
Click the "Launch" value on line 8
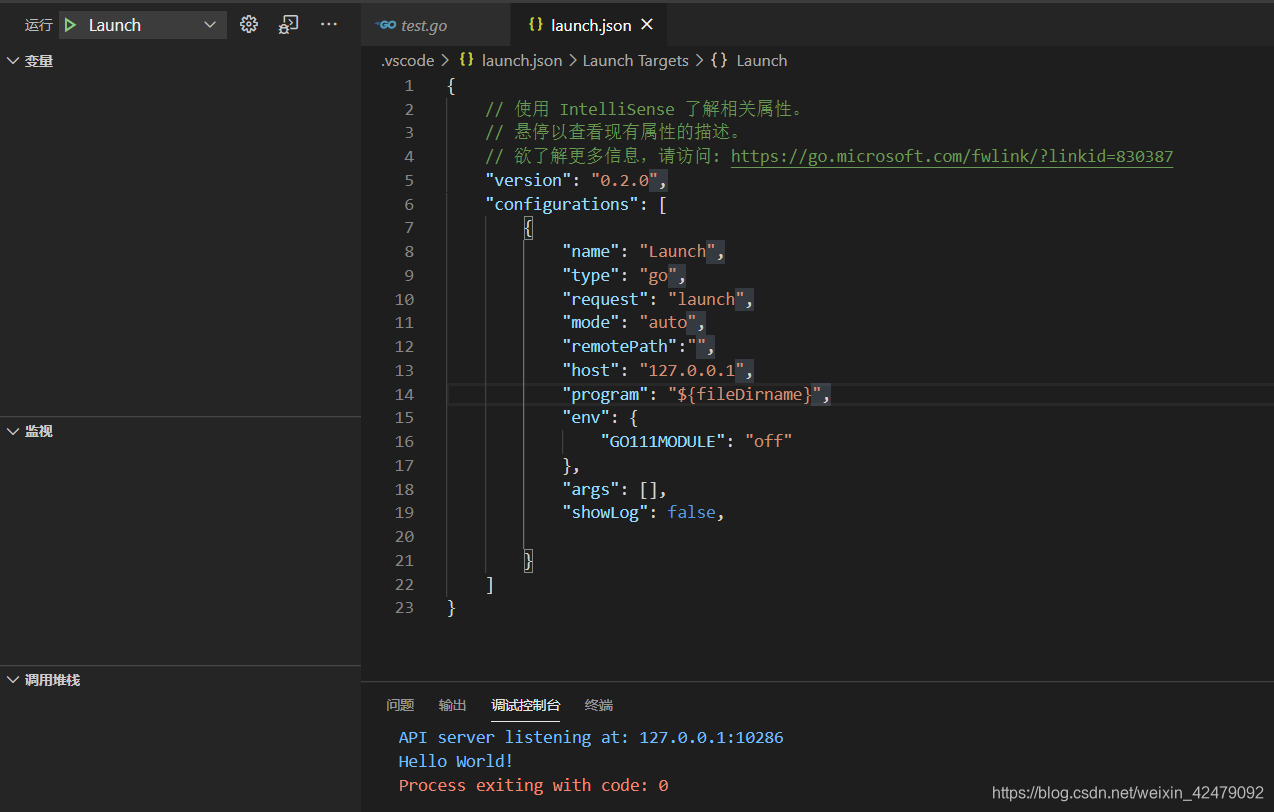(679, 251)
